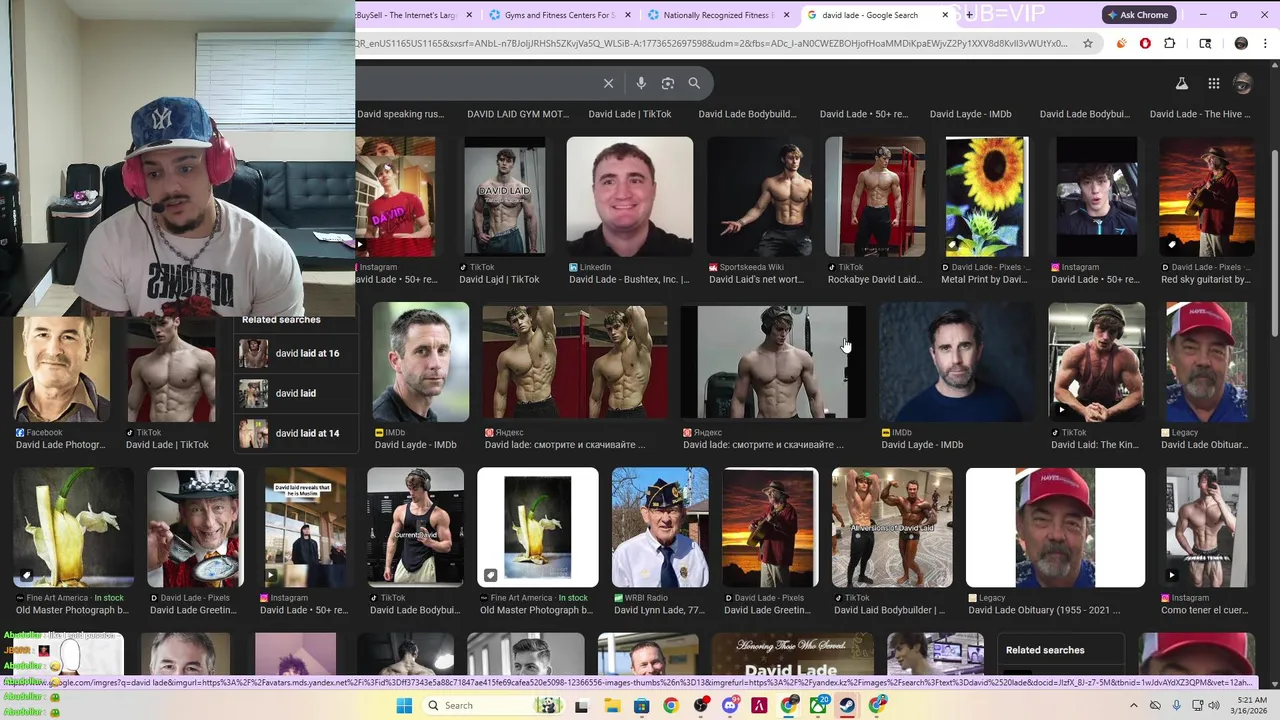Image resolution: width=1280 pixels, height=720 pixels.
Task: Close the Nationally Recognized Fitness tab
Action: tap(786, 15)
